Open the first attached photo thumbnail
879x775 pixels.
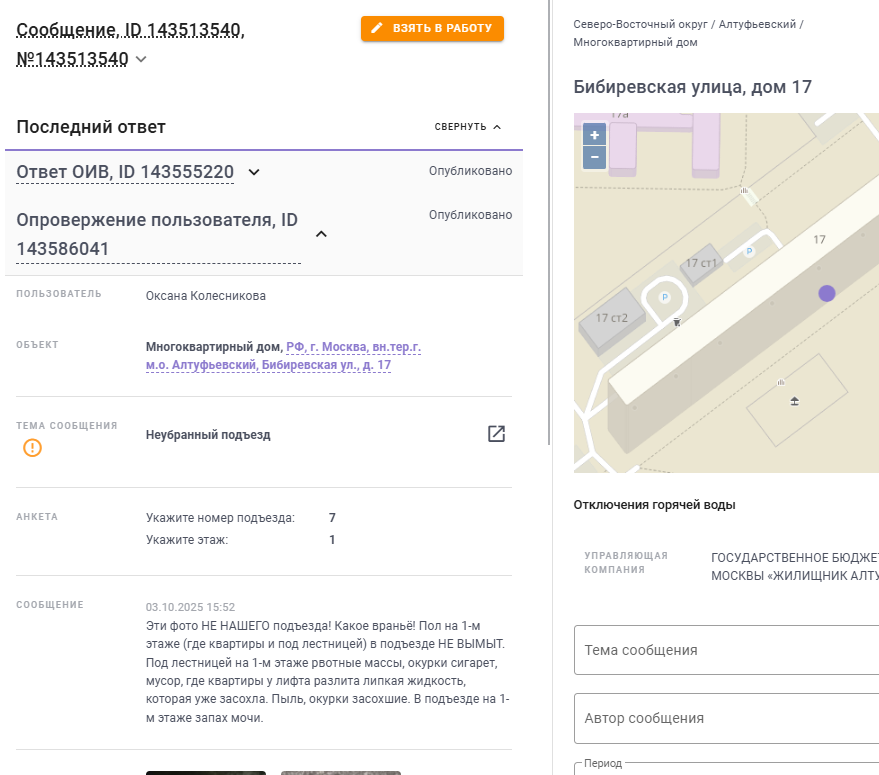(x=206, y=772)
